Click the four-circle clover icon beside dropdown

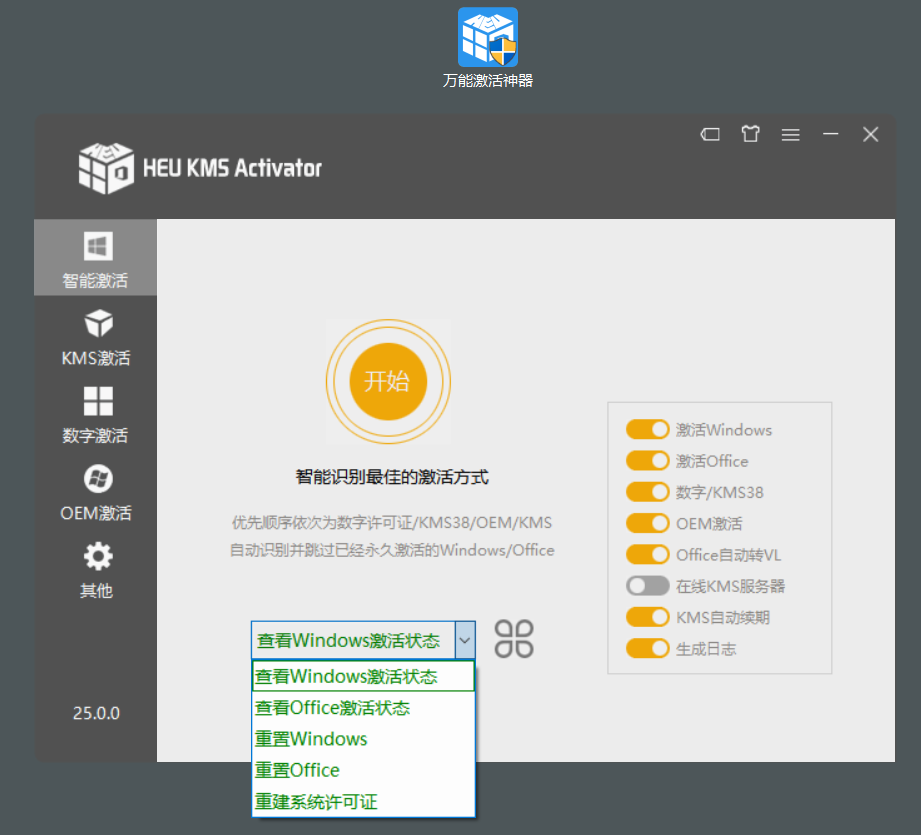(514, 639)
